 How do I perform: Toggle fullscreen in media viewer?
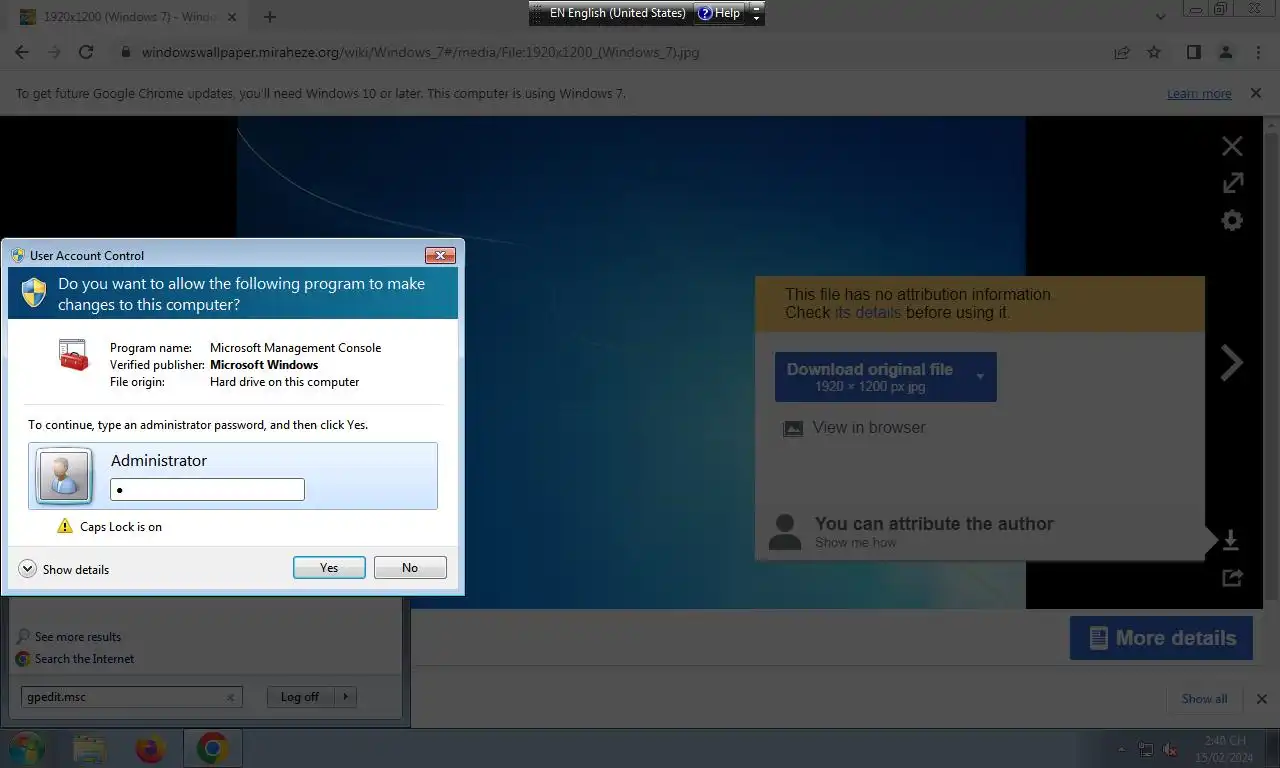click(1233, 183)
